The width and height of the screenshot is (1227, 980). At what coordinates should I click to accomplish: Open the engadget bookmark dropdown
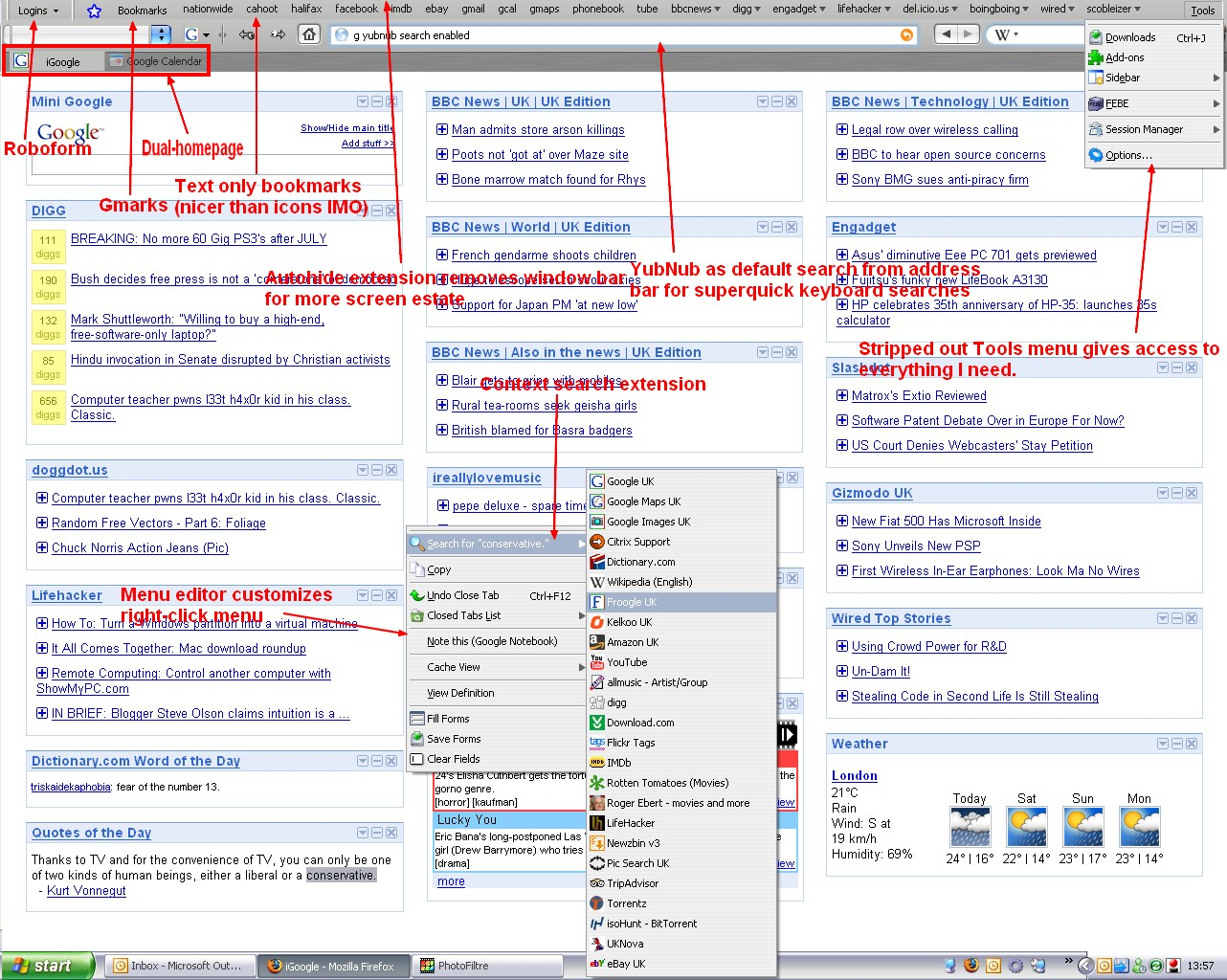[x=800, y=9]
